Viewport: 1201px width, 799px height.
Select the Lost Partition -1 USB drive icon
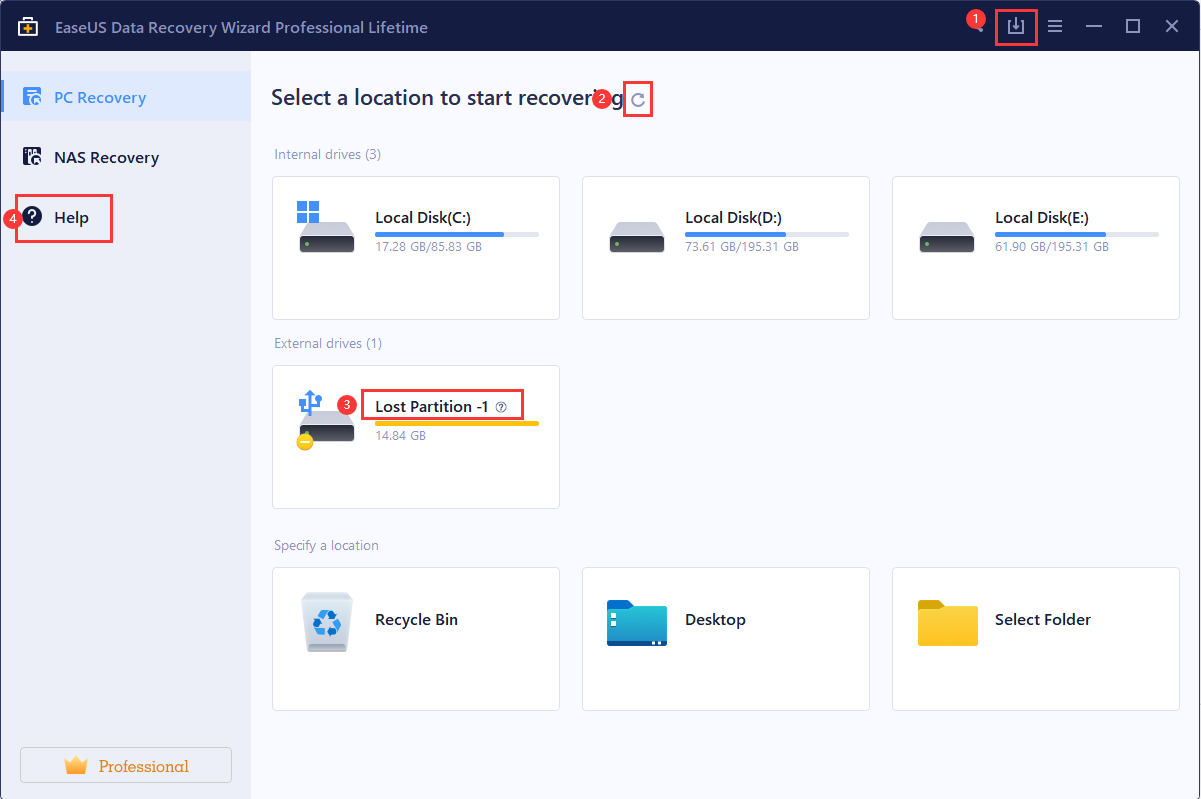pyautogui.click(x=326, y=420)
